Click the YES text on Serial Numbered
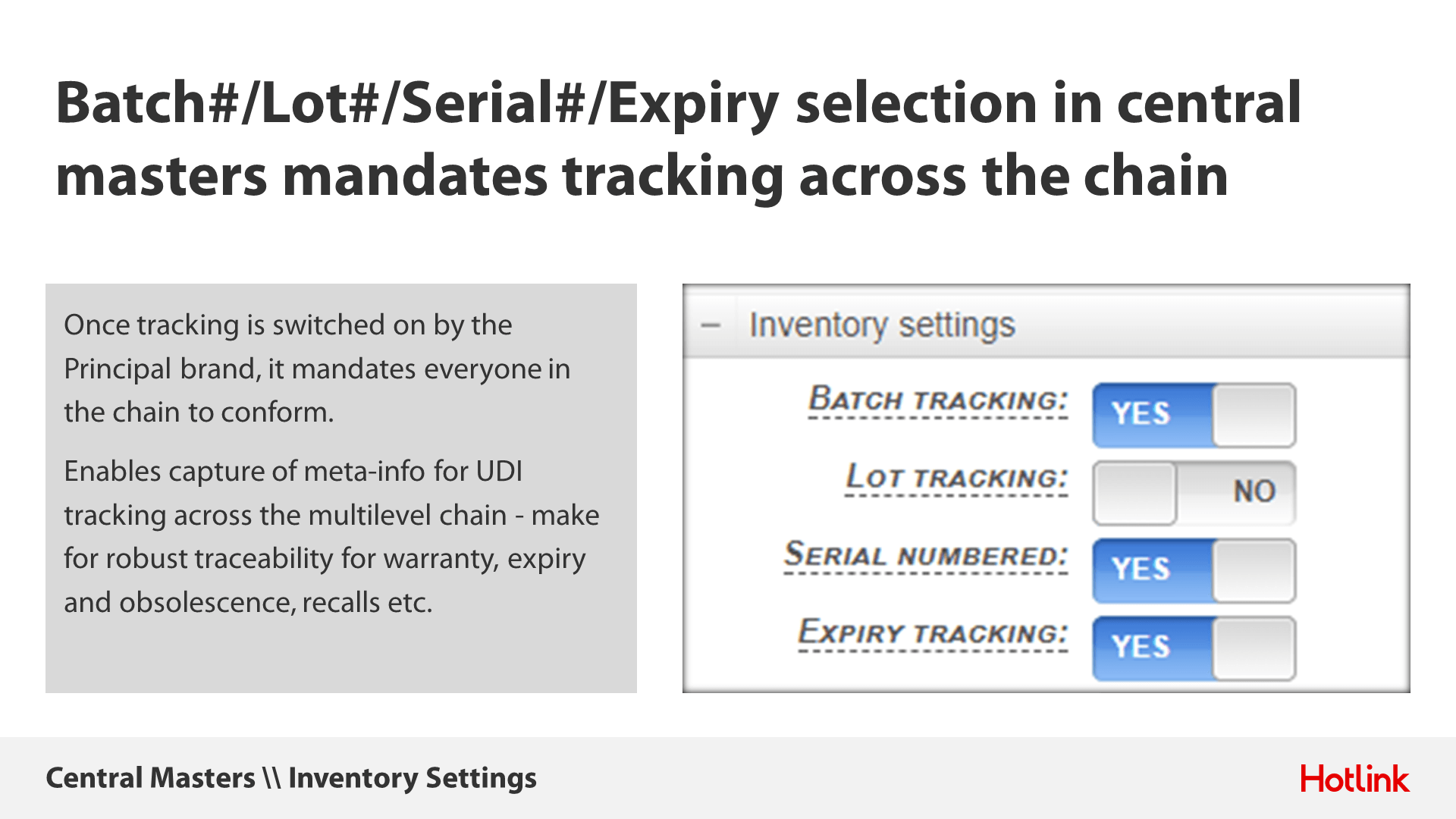This screenshot has height=819, width=1456. point(1141,569)
